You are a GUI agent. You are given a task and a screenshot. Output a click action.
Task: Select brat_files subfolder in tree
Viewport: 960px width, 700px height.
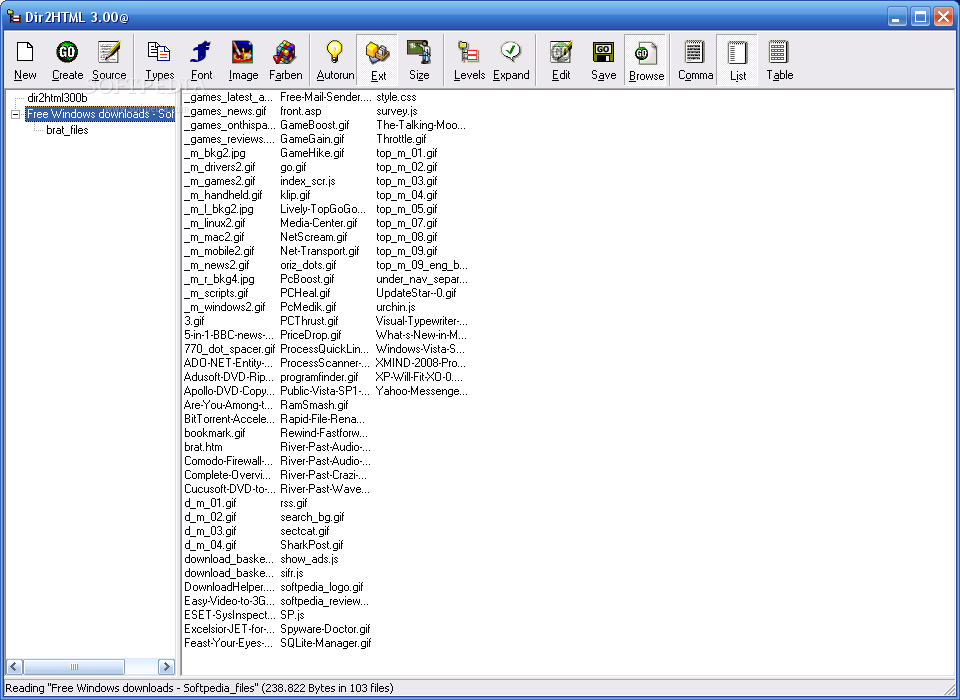click(x=67, y=130)
